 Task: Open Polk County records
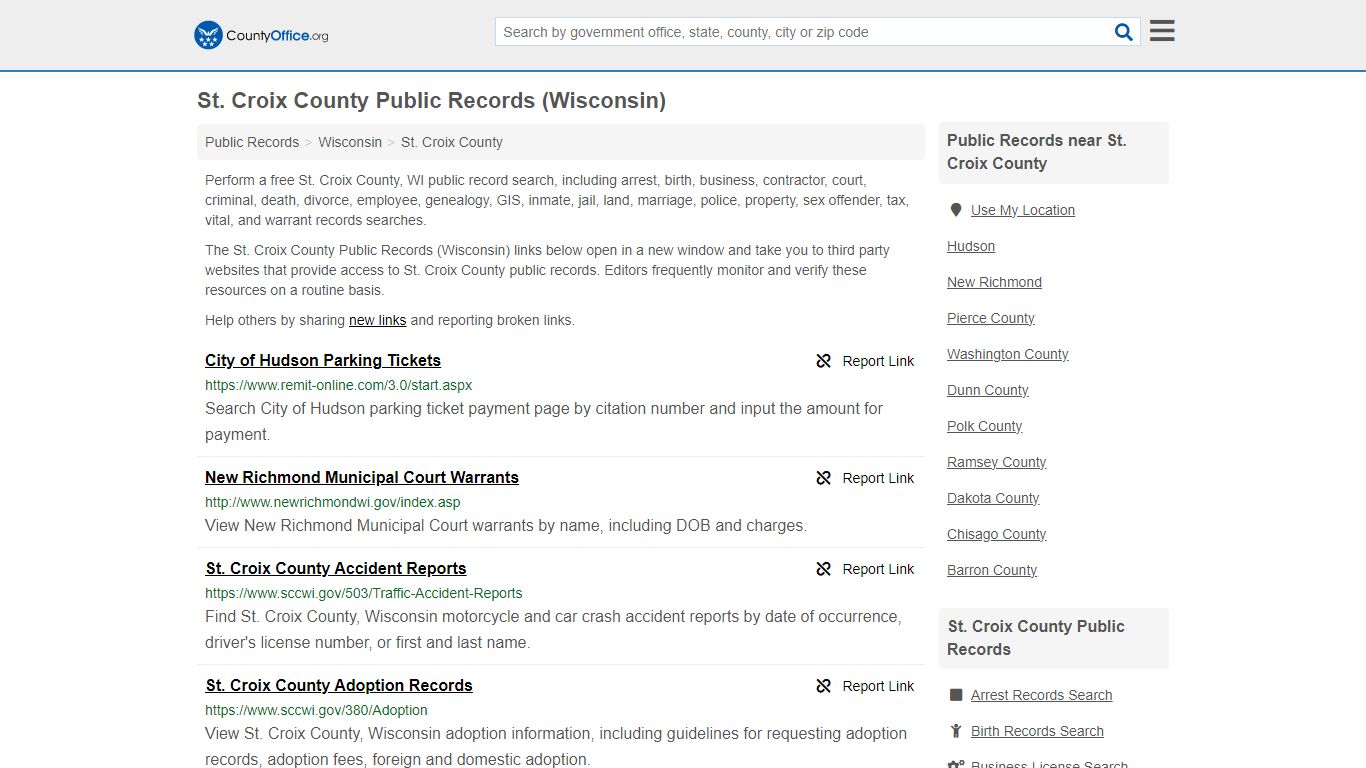coord(985,426)
